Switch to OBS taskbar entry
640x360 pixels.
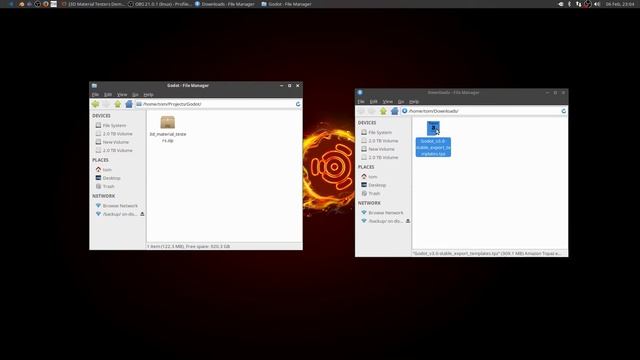click(x=160, y=4)
